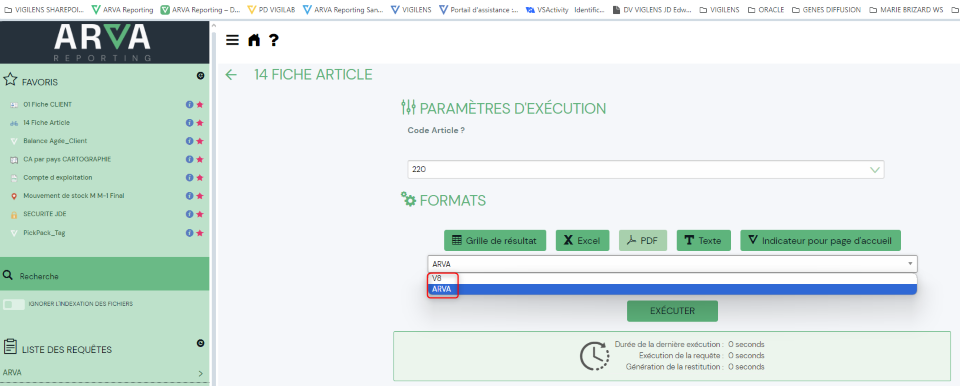Choose V8 in the dropdown list
Viewport: 960px width, 386px height.
coord(672,278)
